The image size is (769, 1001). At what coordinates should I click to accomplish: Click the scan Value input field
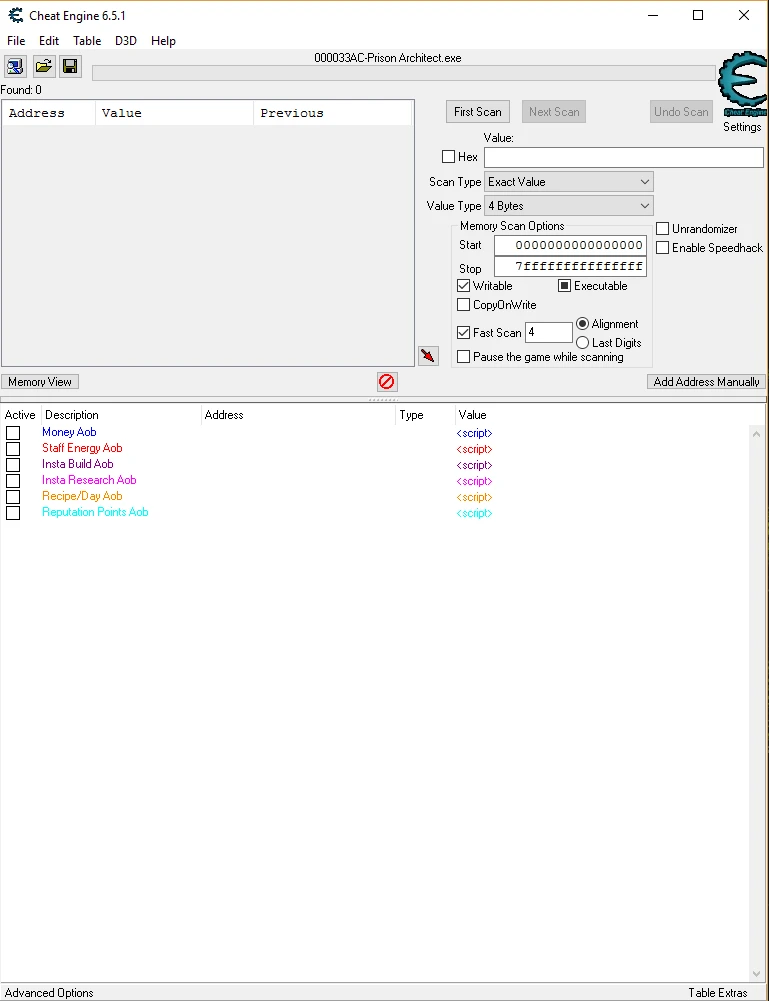[623, 157]
